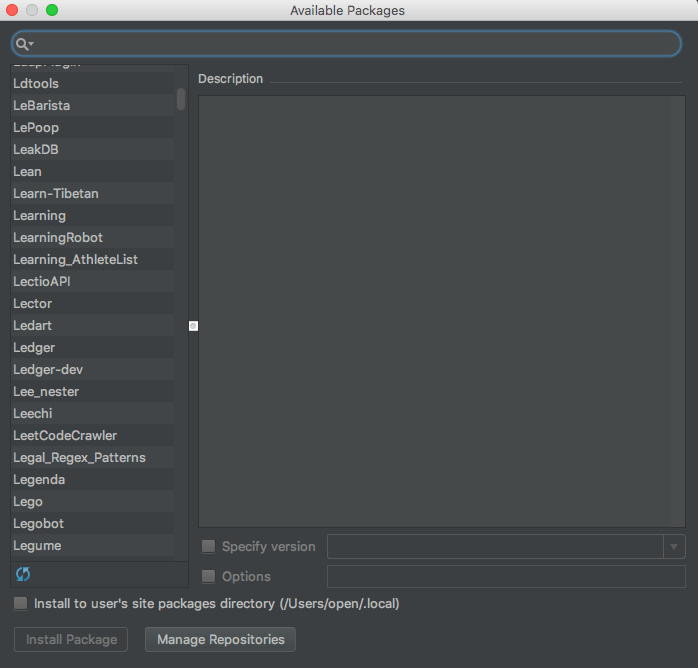Select the Lector package
The width and height of the screenshot is (698, 668).
tap(93, 304)
